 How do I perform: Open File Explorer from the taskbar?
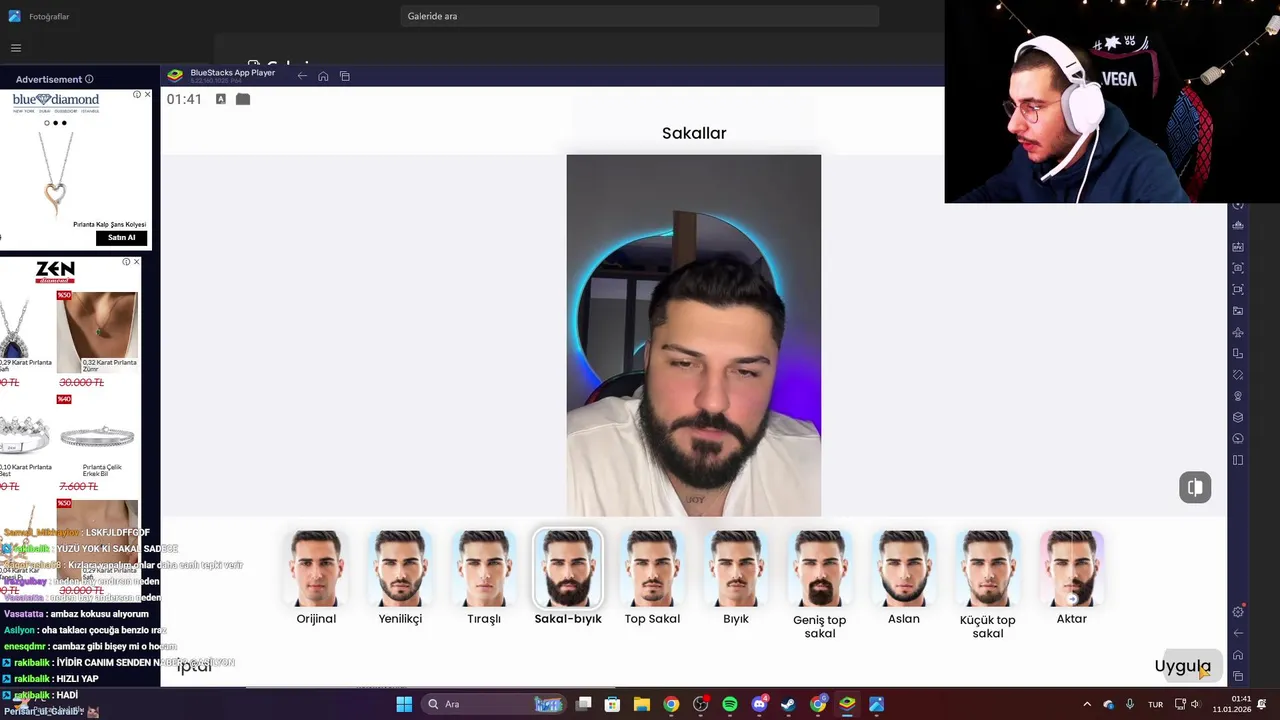pyautogui.click(x=642, y=704)
